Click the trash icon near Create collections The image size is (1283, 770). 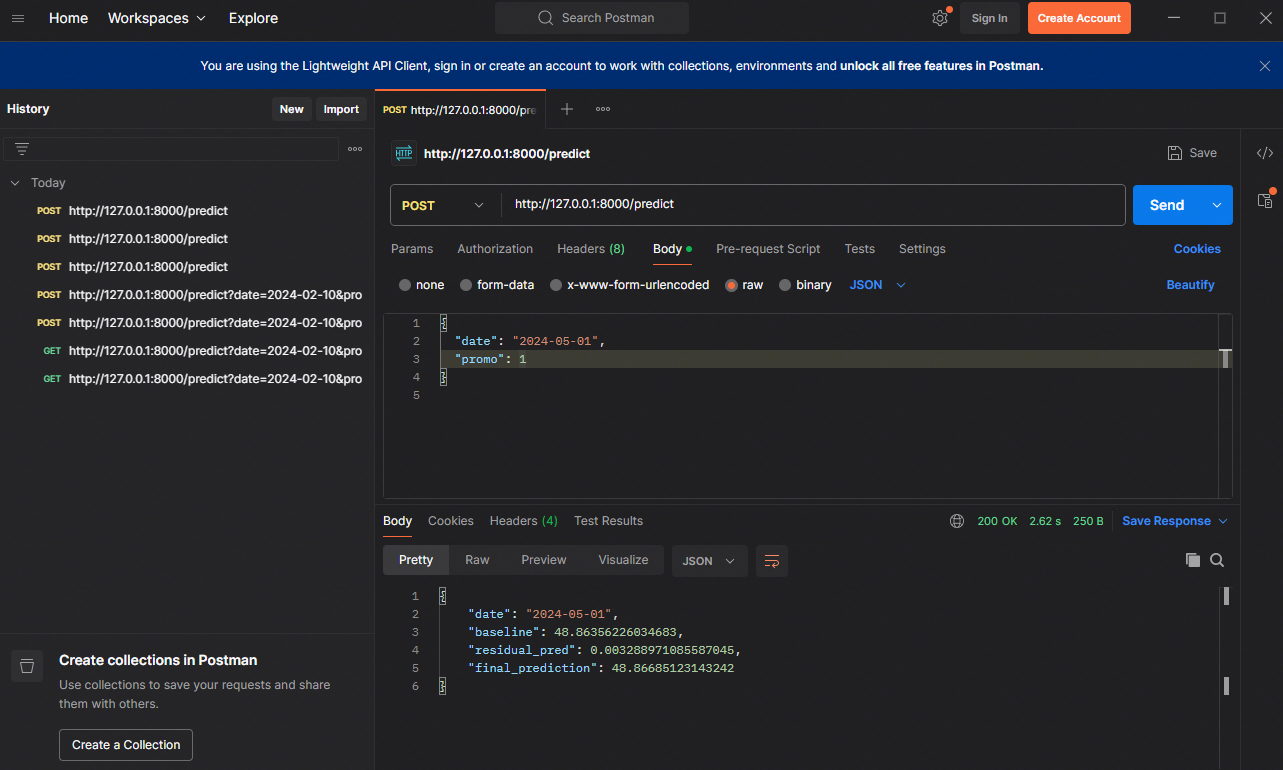pyautogui.click(x=27, y=665)
